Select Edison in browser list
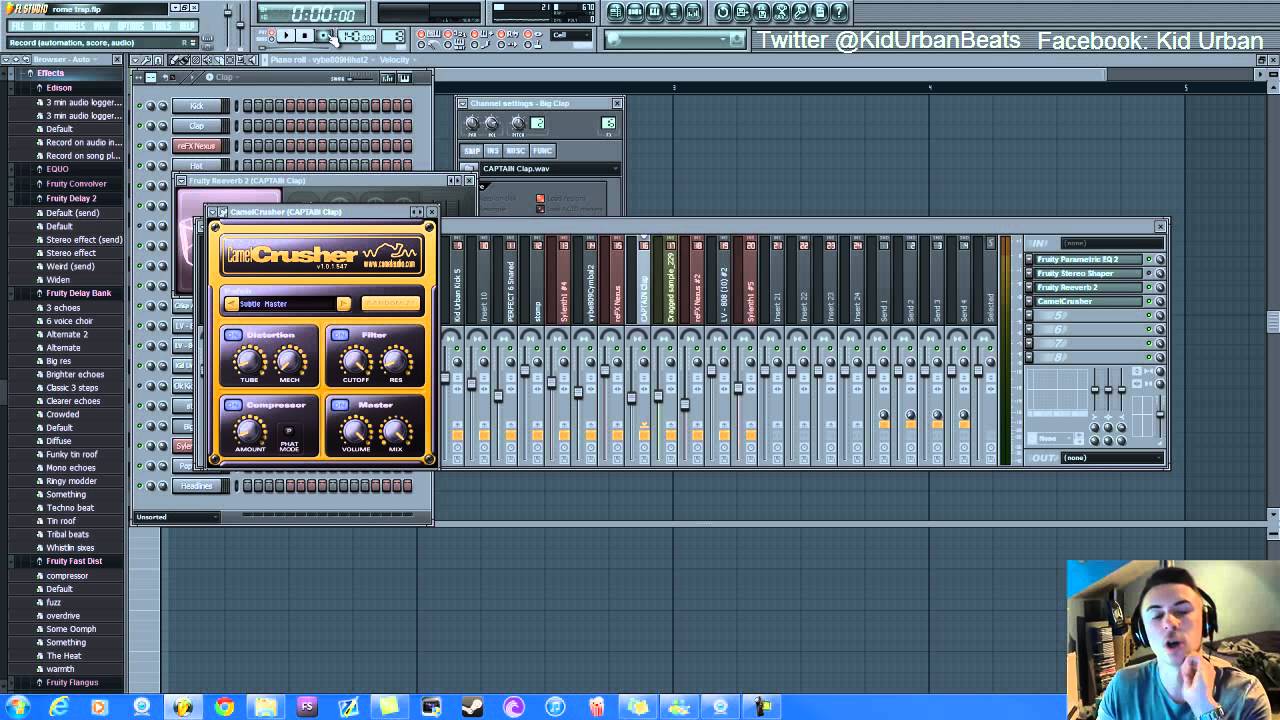Screen dimensions: 1280x720 pyautogui.click(x=59, y=88)
